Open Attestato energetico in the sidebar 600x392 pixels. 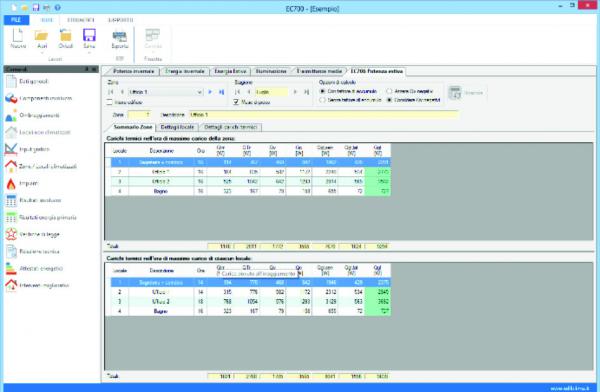pyautogui.click(x=34, y=268)
